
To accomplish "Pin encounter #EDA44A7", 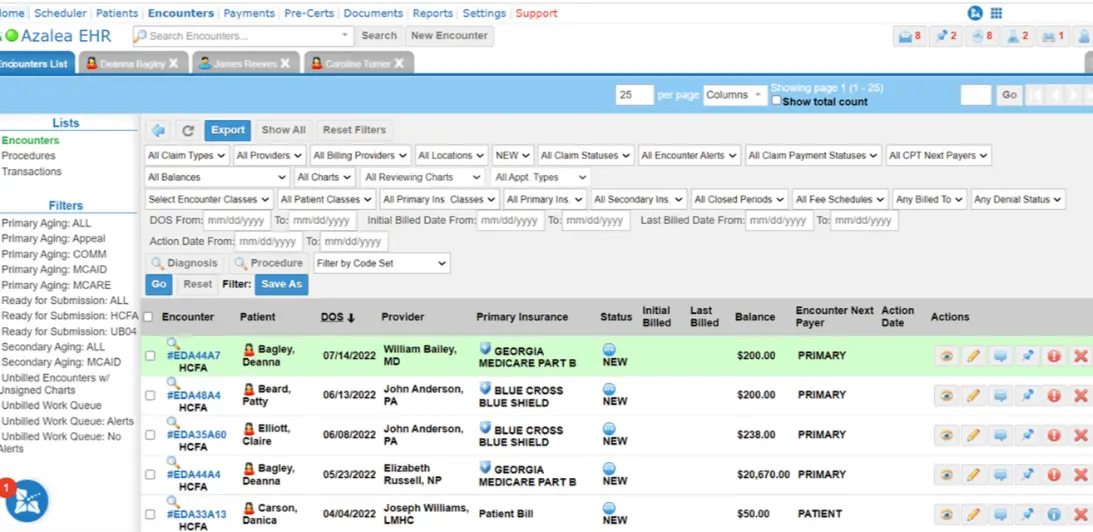I will [1027, 356].
